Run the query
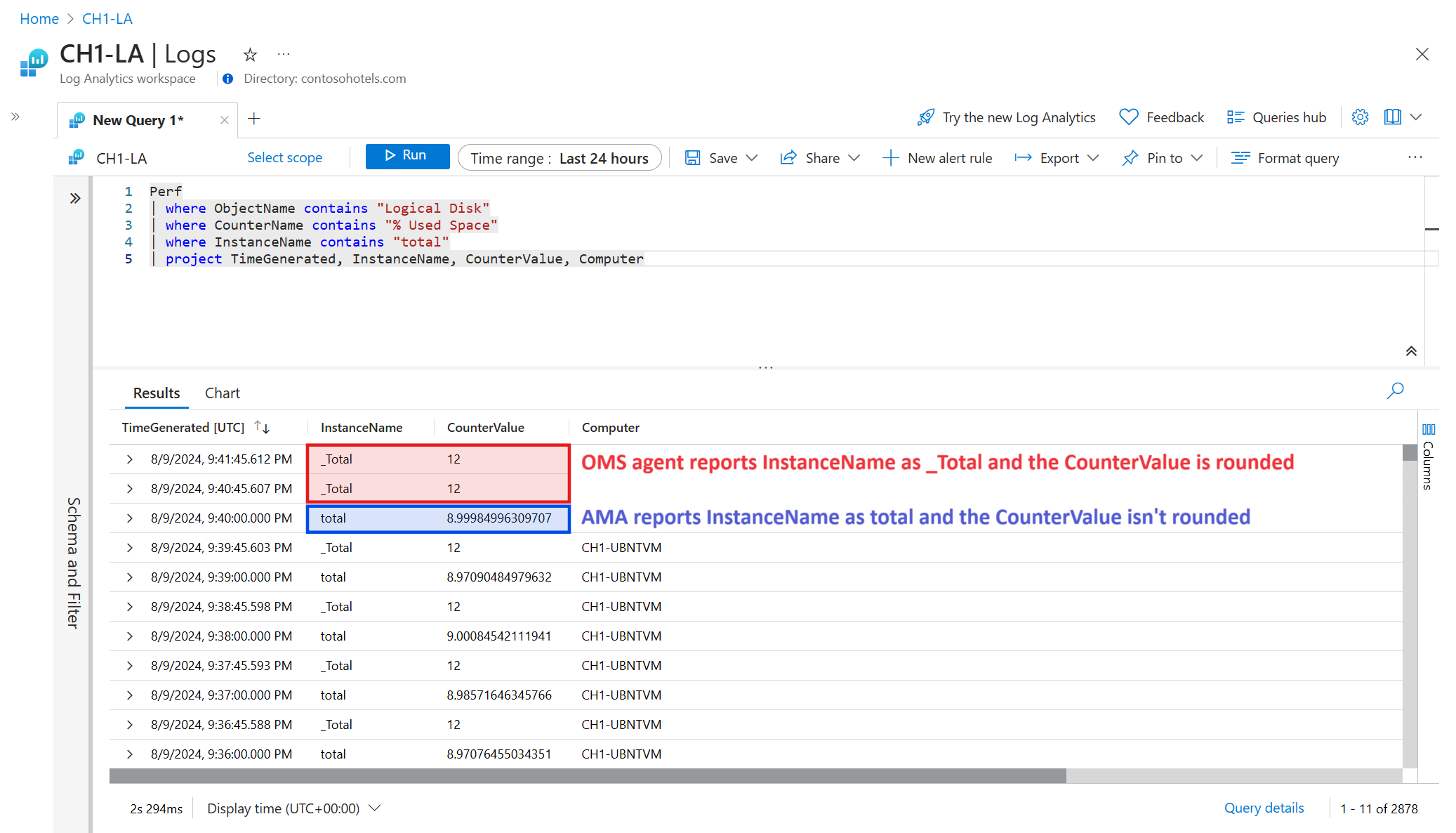Viewport: 1456px width, 833px height. pyautogui.click(x=407, y=156)
